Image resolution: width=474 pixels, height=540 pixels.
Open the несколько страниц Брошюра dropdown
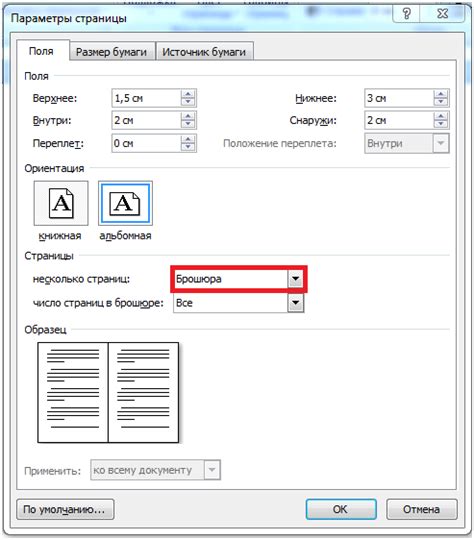296,279
